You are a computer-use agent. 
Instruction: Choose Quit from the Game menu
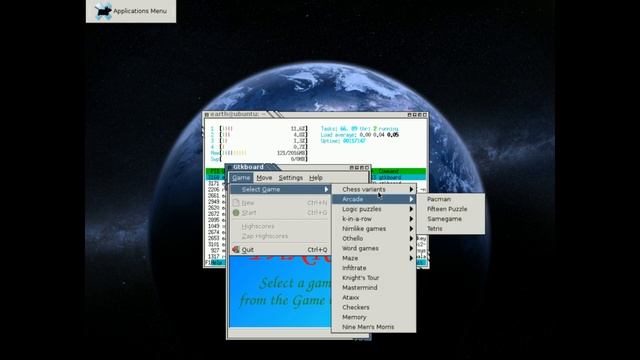click(x=280, y=250)
